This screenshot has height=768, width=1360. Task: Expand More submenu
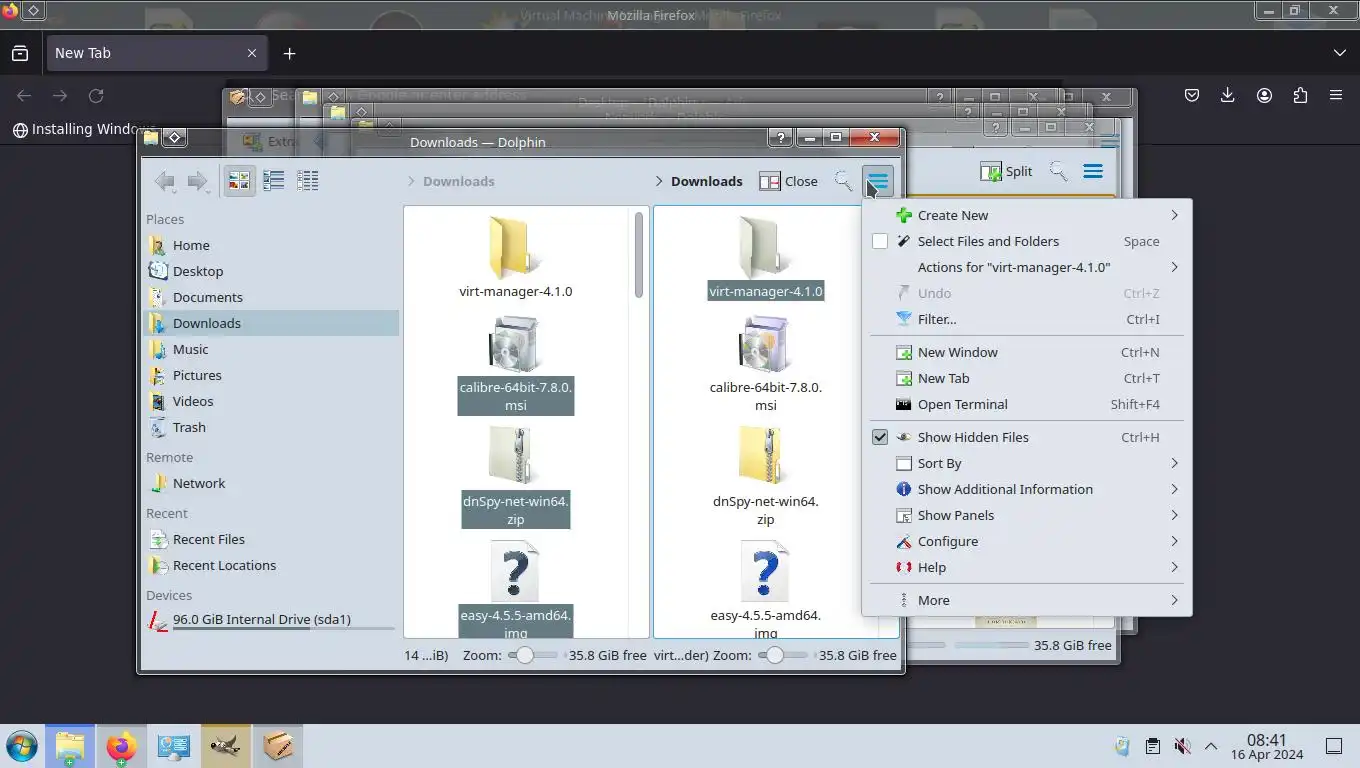coord(1026,600)
